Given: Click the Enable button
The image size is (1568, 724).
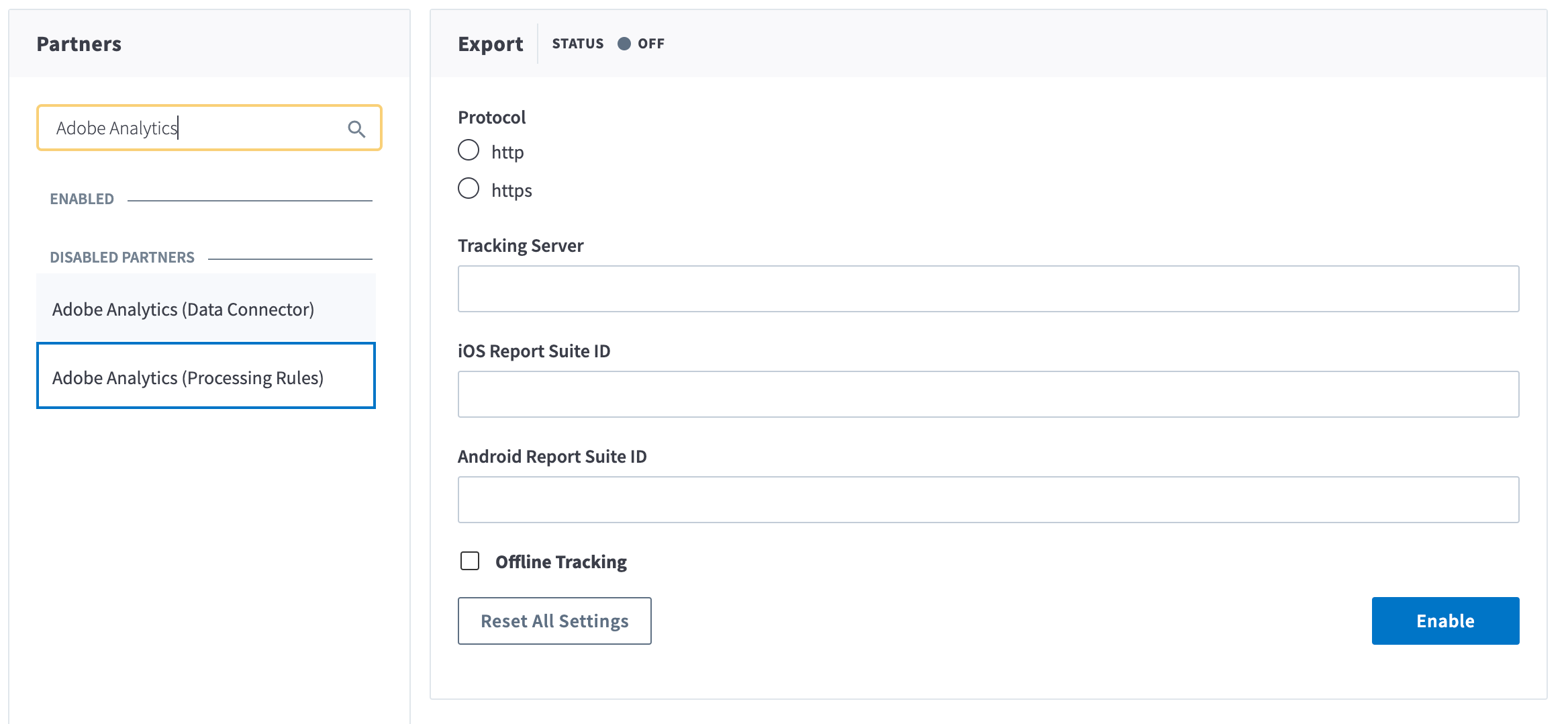Looking at the screenshot, I should pyautogui.click(x=1445, y=621).
